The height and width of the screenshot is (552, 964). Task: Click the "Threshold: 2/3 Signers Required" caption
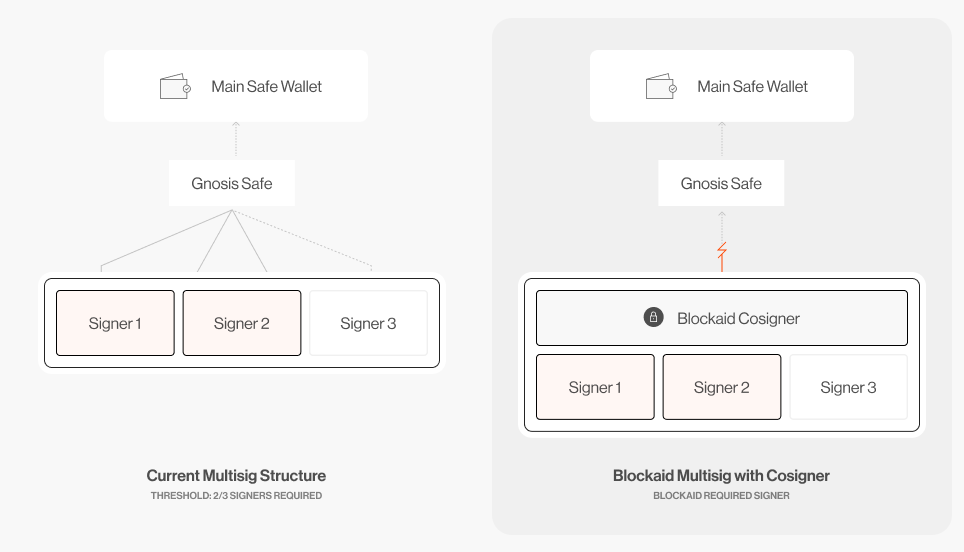coord(236,496)
